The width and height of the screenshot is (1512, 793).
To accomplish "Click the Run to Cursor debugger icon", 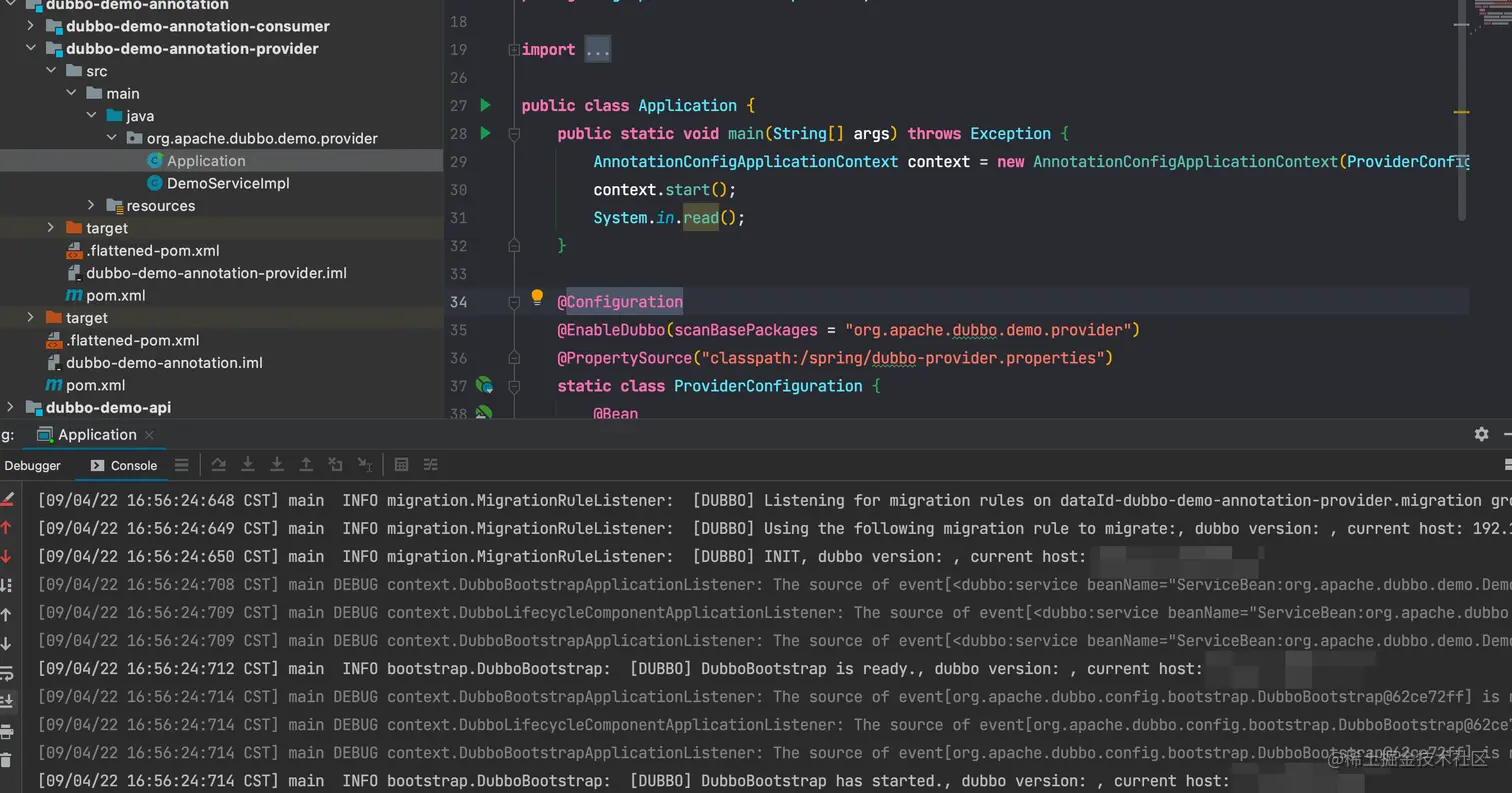I will pyautogui.click(x=365, y=465).
